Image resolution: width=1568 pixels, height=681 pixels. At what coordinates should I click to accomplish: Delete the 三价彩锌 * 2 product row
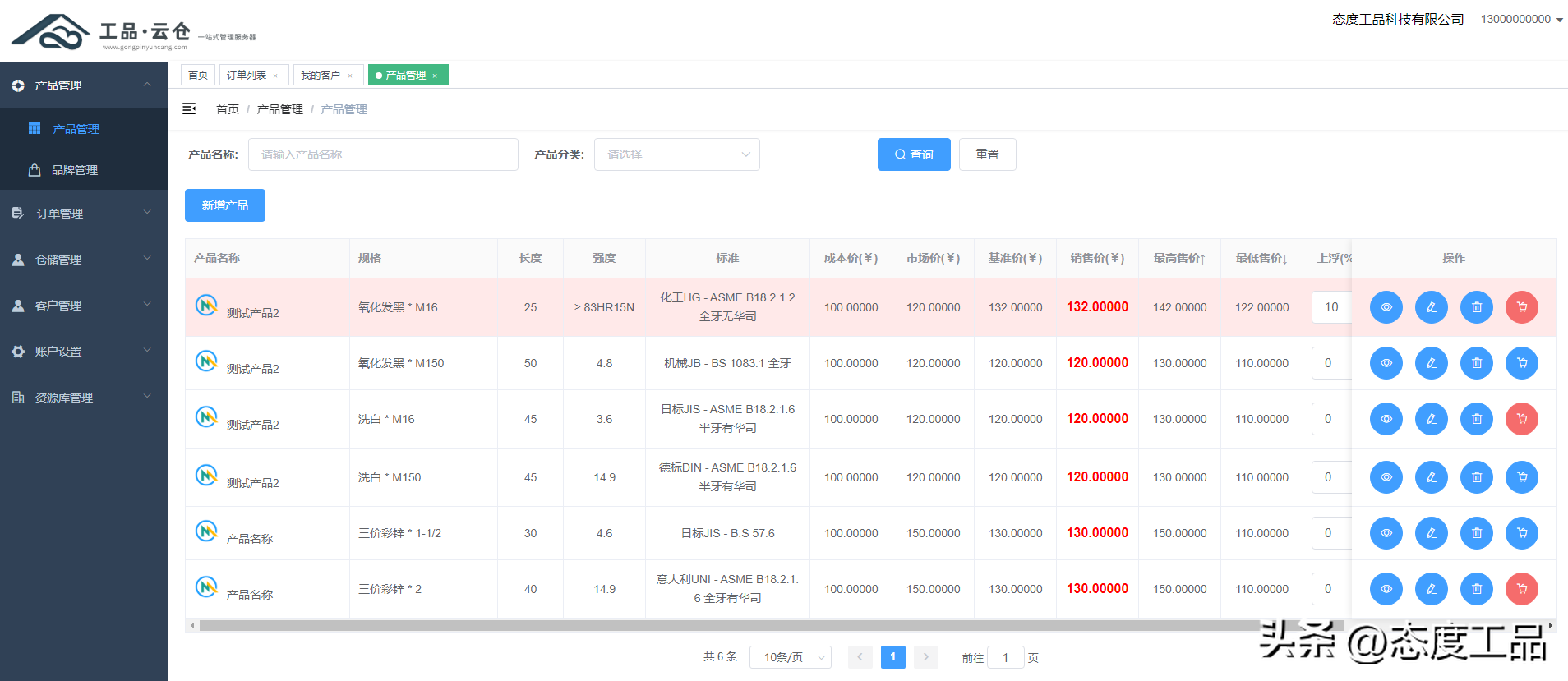pos(1476,589)
